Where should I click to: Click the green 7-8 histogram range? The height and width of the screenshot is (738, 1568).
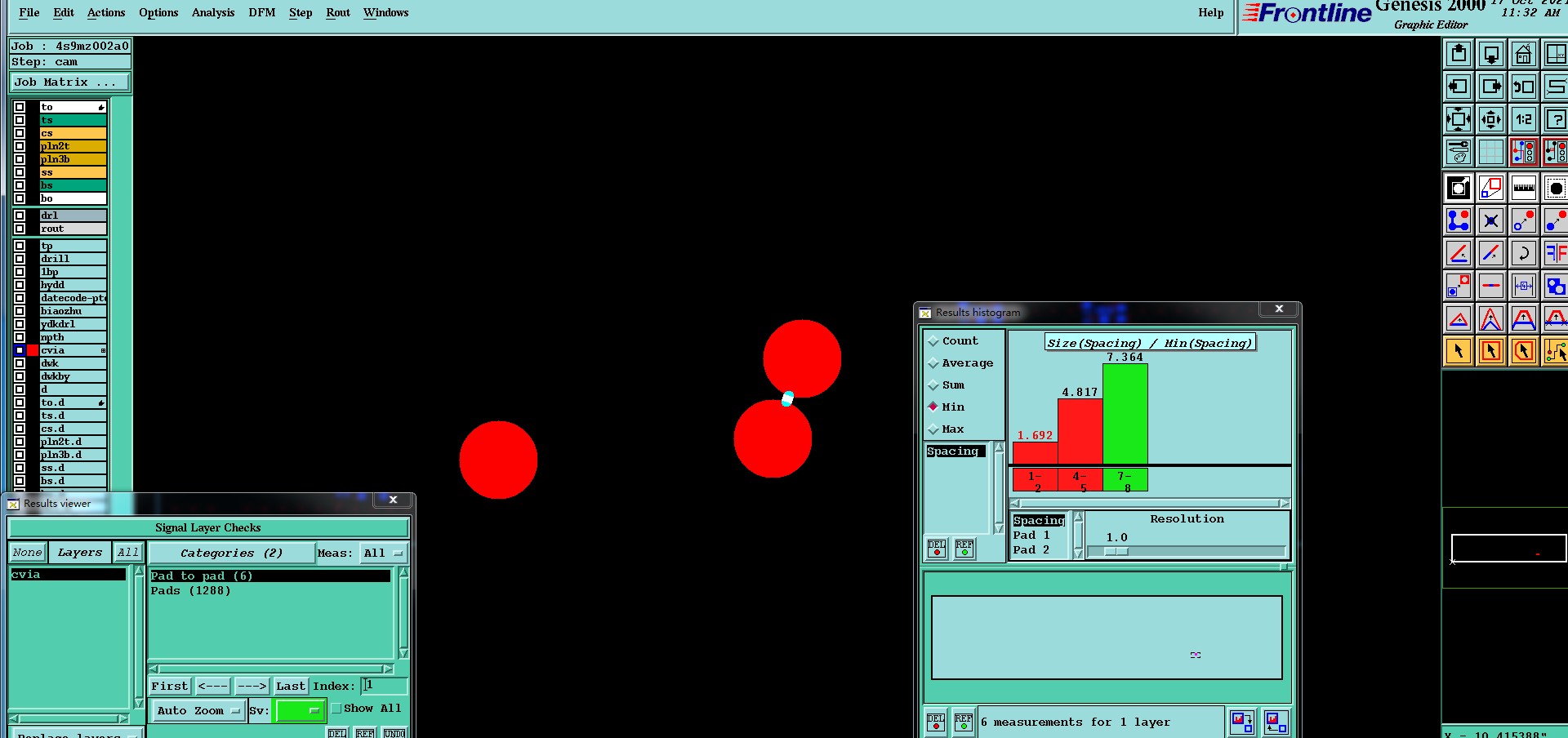point(1125,480)
